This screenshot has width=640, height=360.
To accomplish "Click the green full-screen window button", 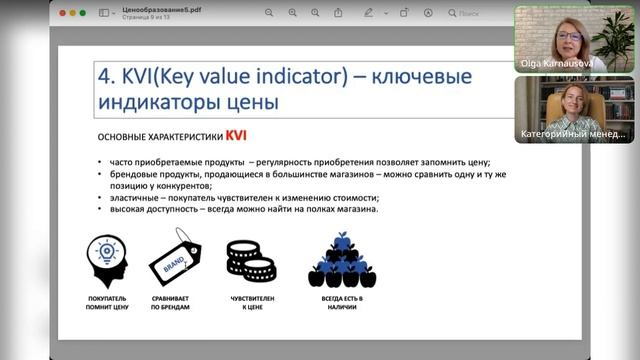I will tap(82, 13).
